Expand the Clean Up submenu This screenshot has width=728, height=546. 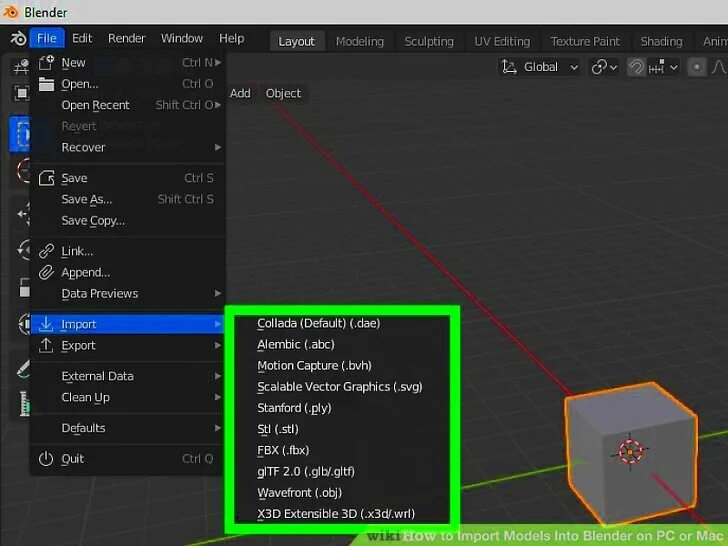[128, 398]
